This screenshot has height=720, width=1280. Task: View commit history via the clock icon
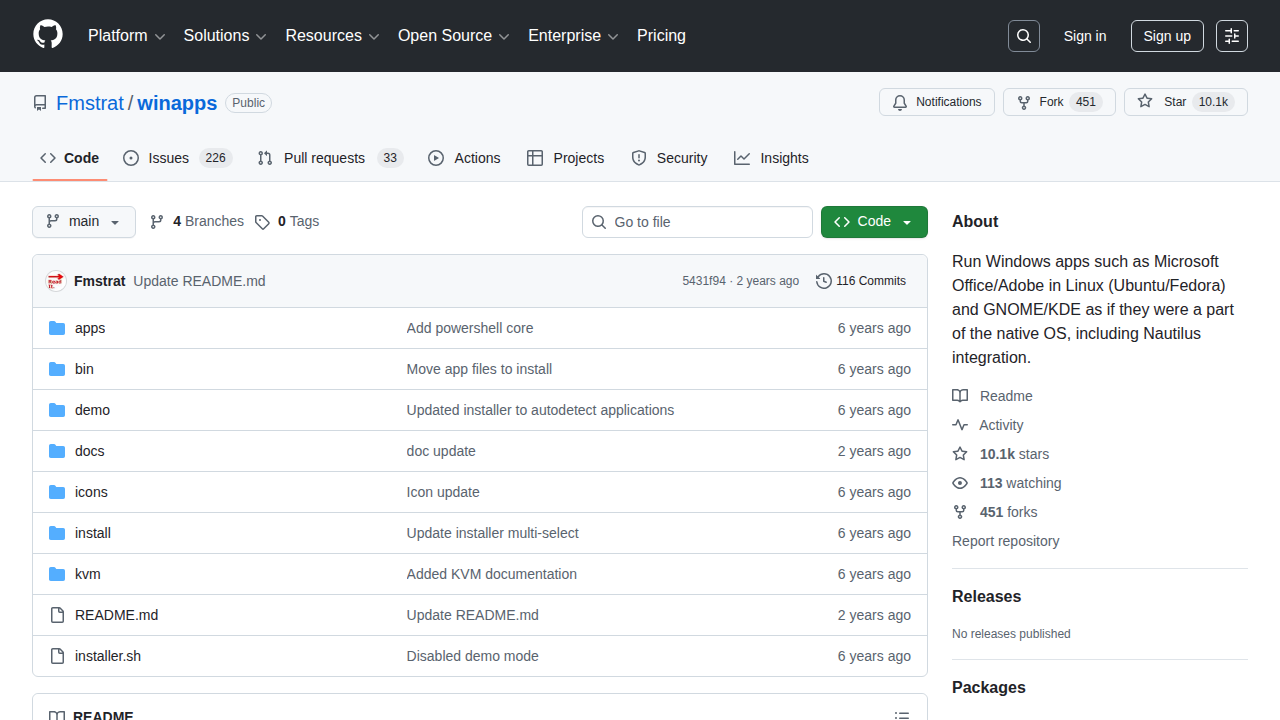click(823, 281)
